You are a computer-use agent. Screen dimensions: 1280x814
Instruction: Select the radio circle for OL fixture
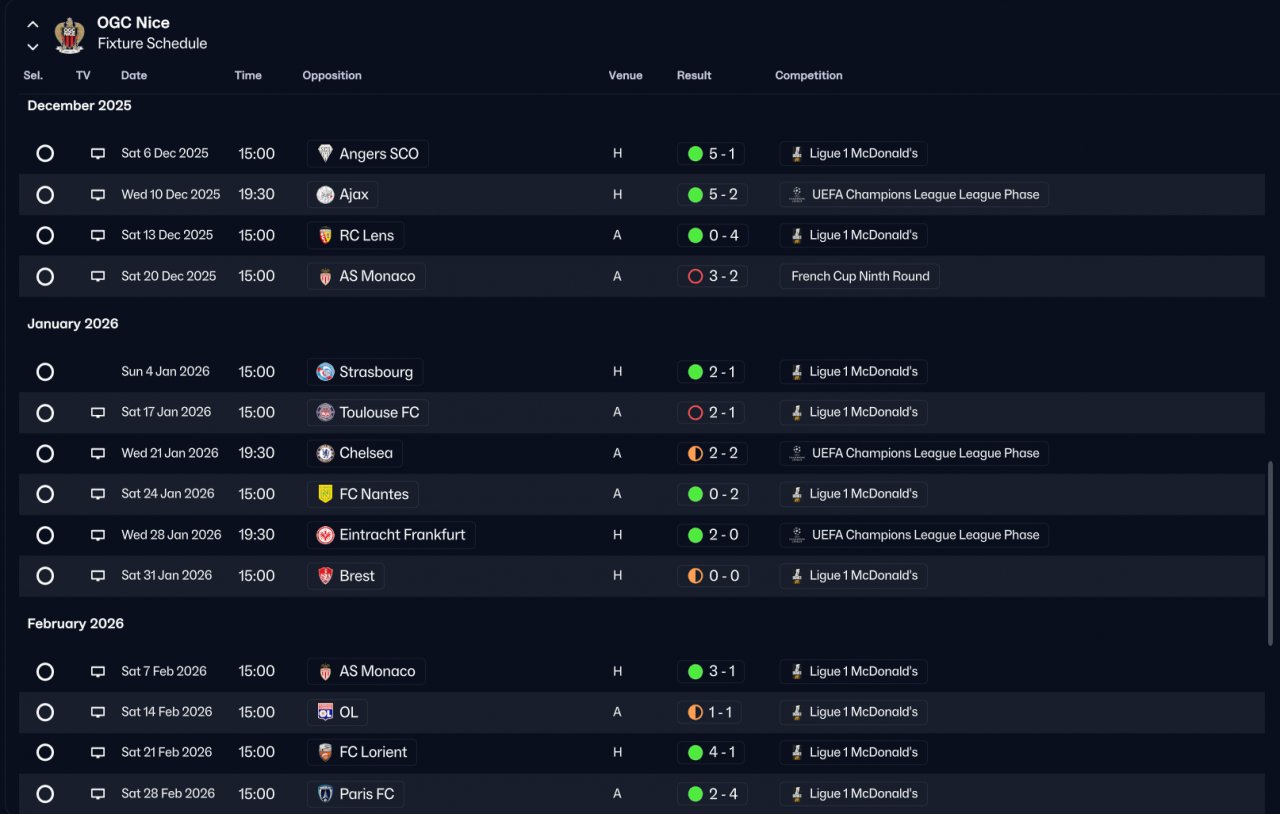[x=45, y=712]
